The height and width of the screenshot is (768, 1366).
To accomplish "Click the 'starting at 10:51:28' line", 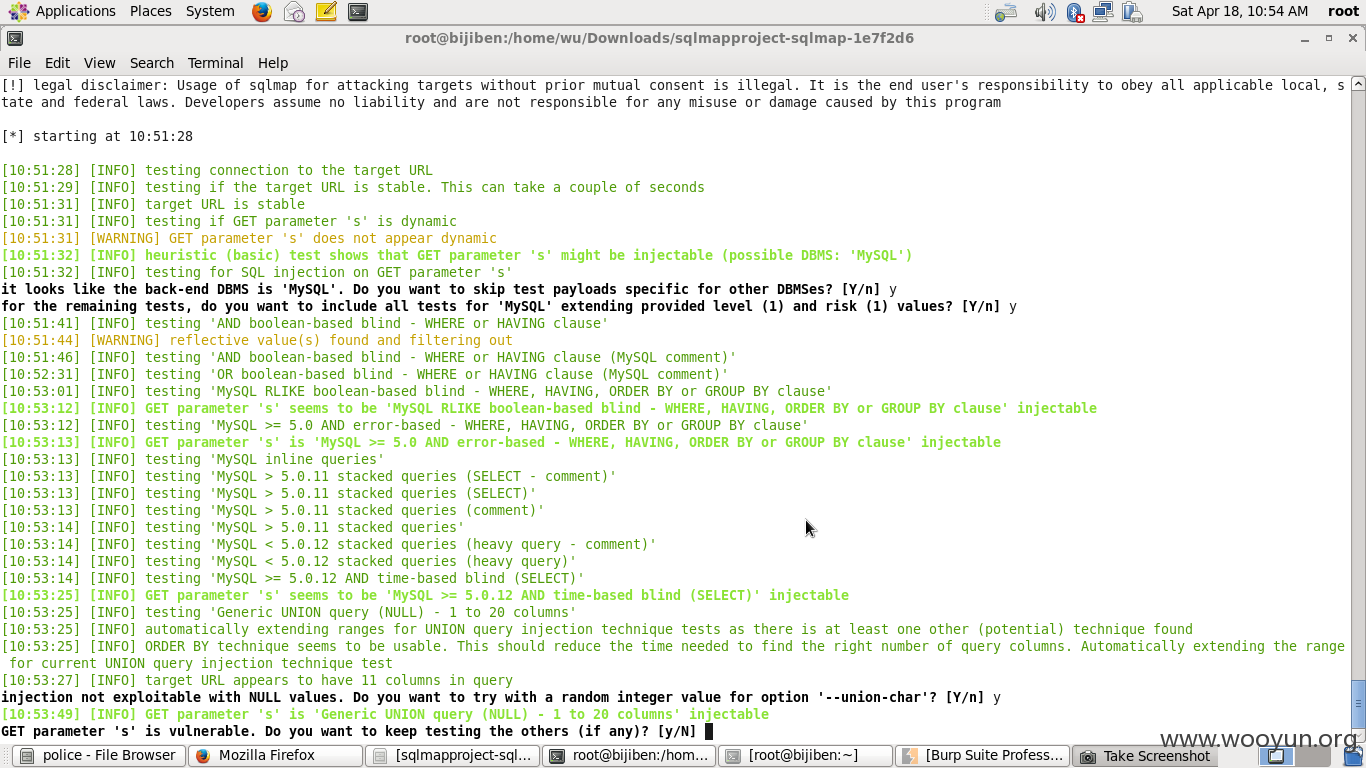I will 97,136.
